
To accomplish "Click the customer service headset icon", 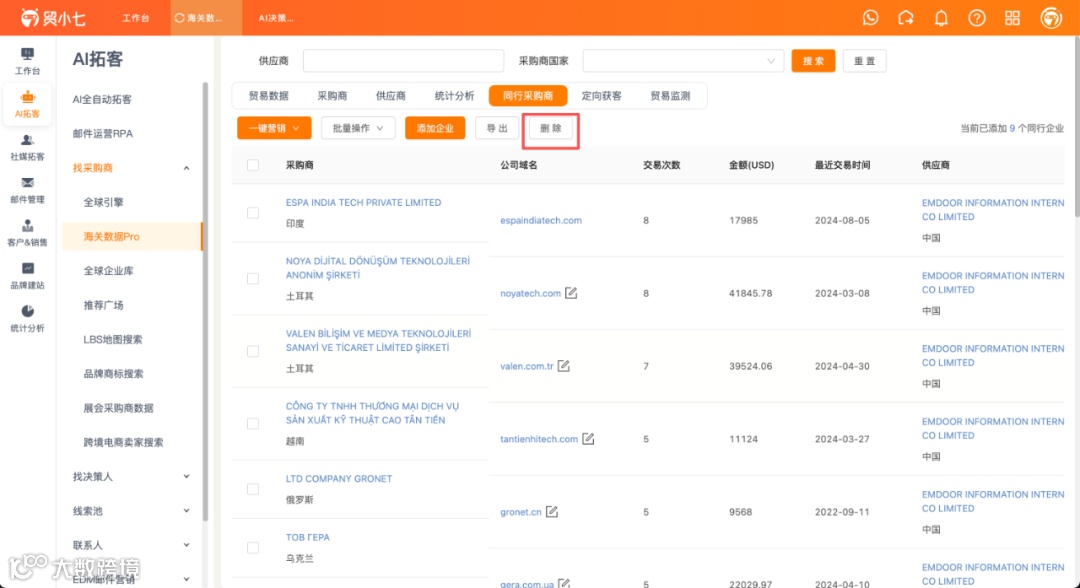I will click(906, 18).
